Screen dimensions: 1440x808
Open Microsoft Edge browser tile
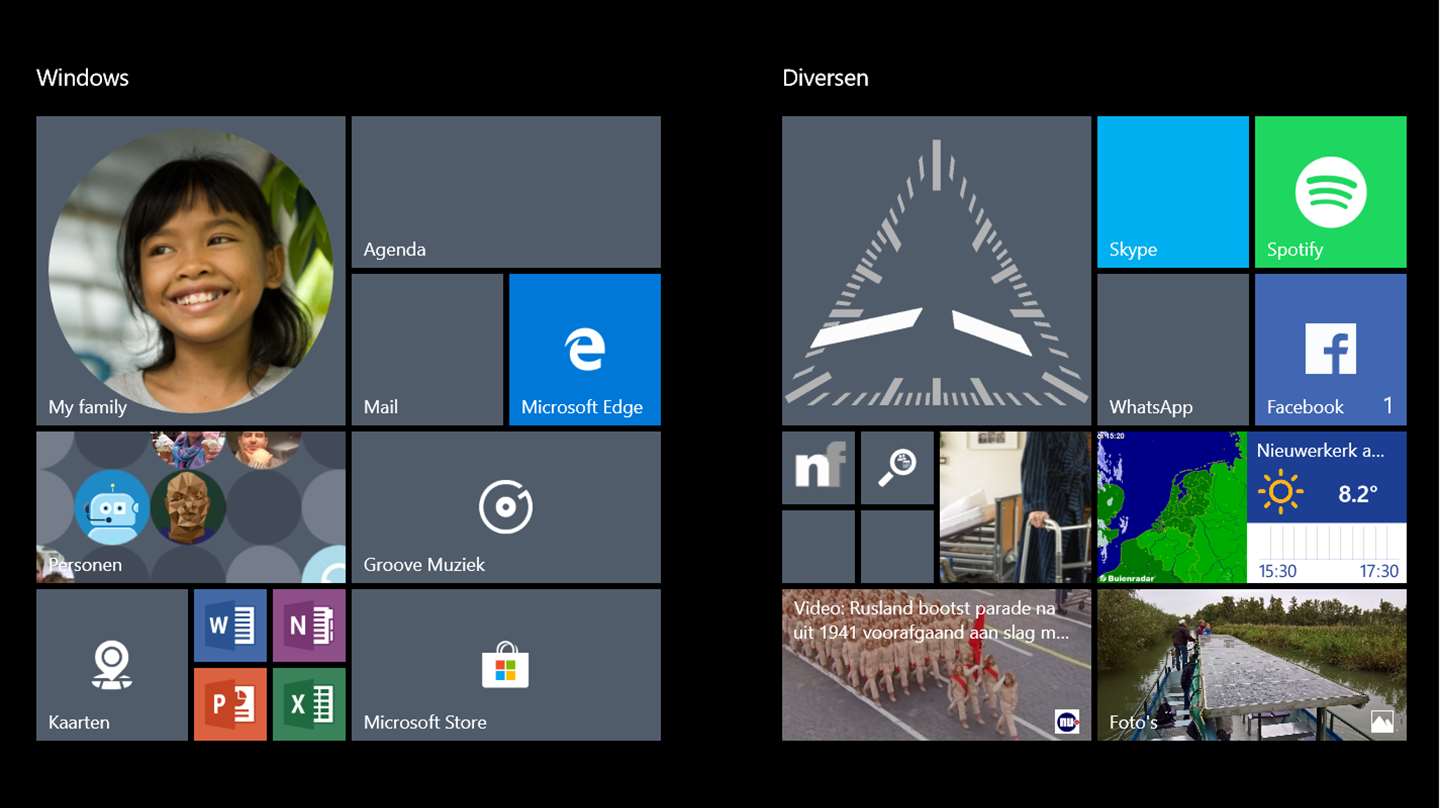pos(585,350)
